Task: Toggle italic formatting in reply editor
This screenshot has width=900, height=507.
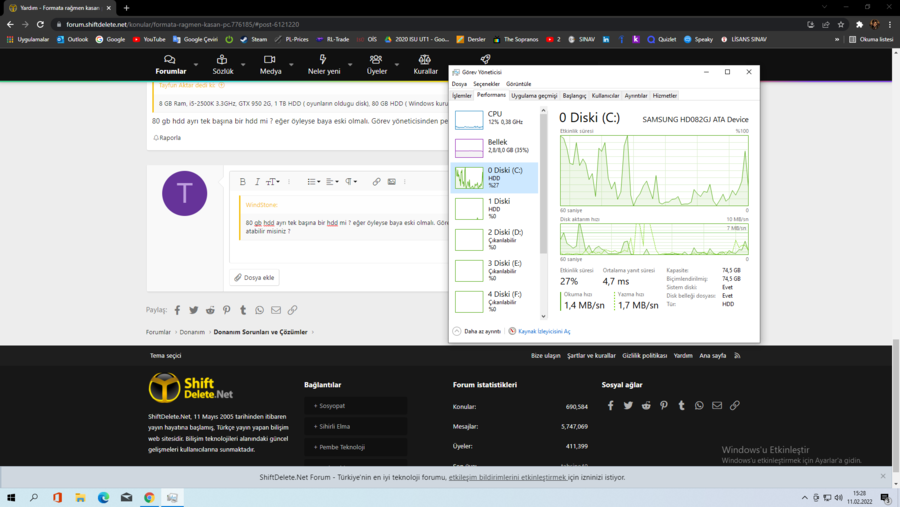Action: click(x=257, y=182)
